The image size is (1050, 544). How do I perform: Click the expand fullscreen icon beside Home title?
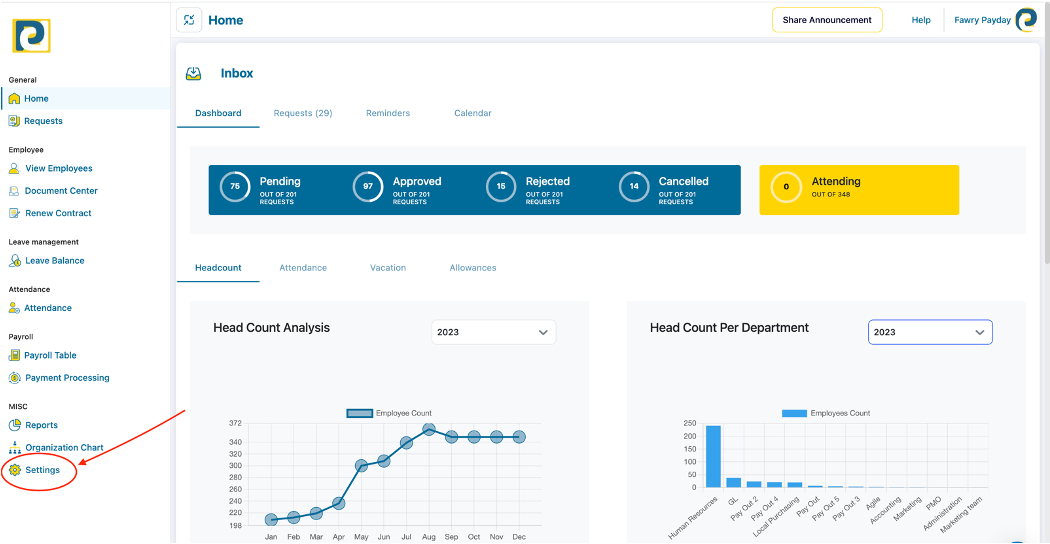[x=189, y=20]
